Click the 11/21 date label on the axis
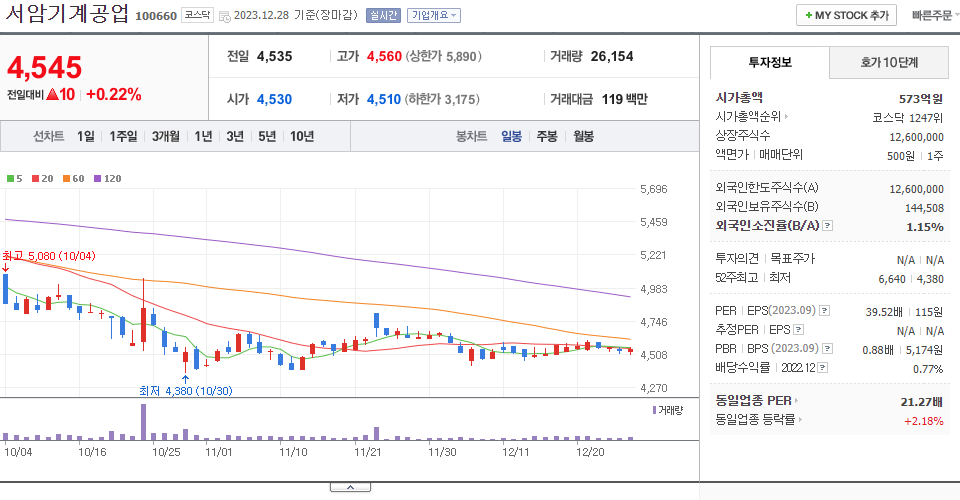This screenshot has height=500, width=960. point(367,452)
